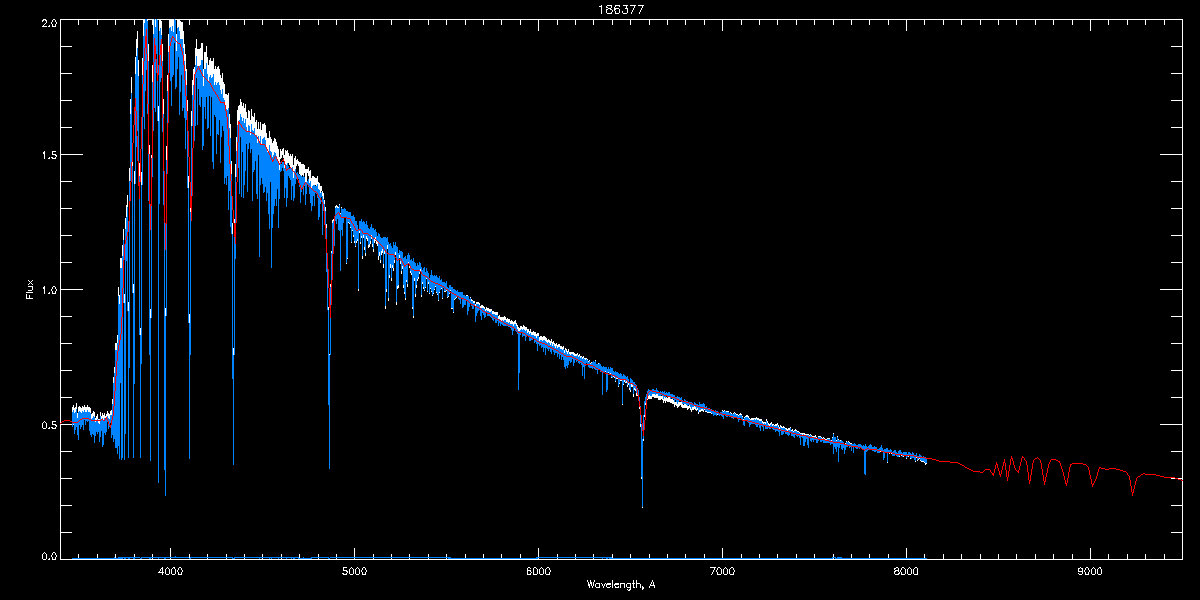
Task: Select the 5000 wavelength tick label
Action: (x=354, y=572)
